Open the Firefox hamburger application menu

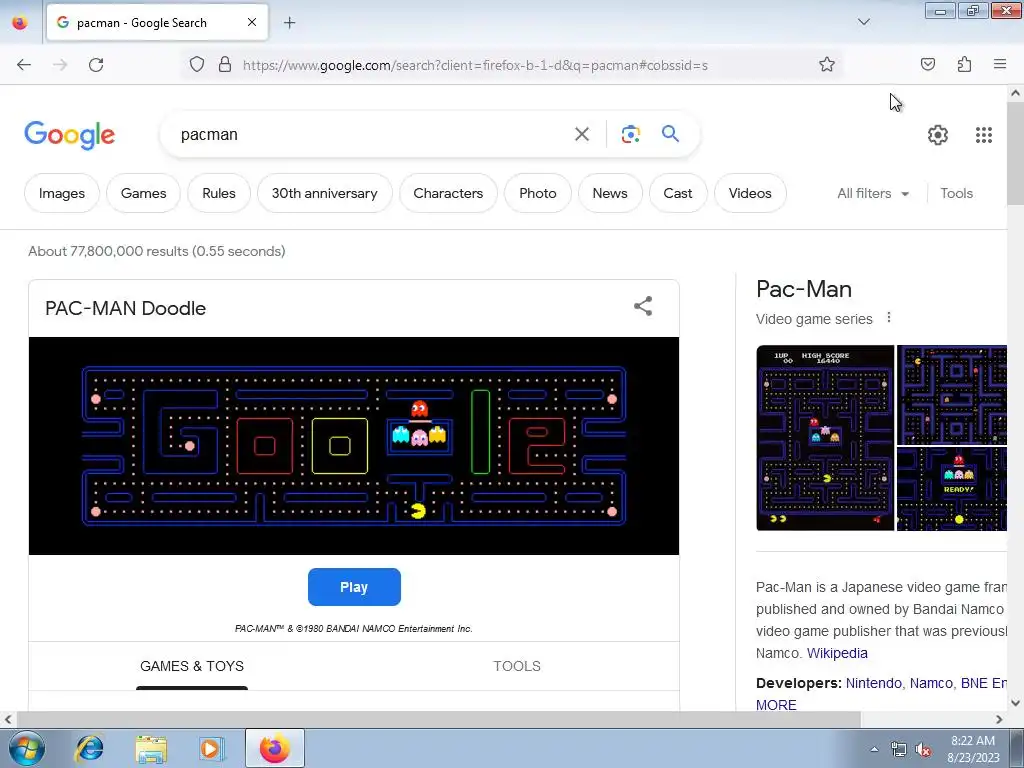pos(1000,64)
